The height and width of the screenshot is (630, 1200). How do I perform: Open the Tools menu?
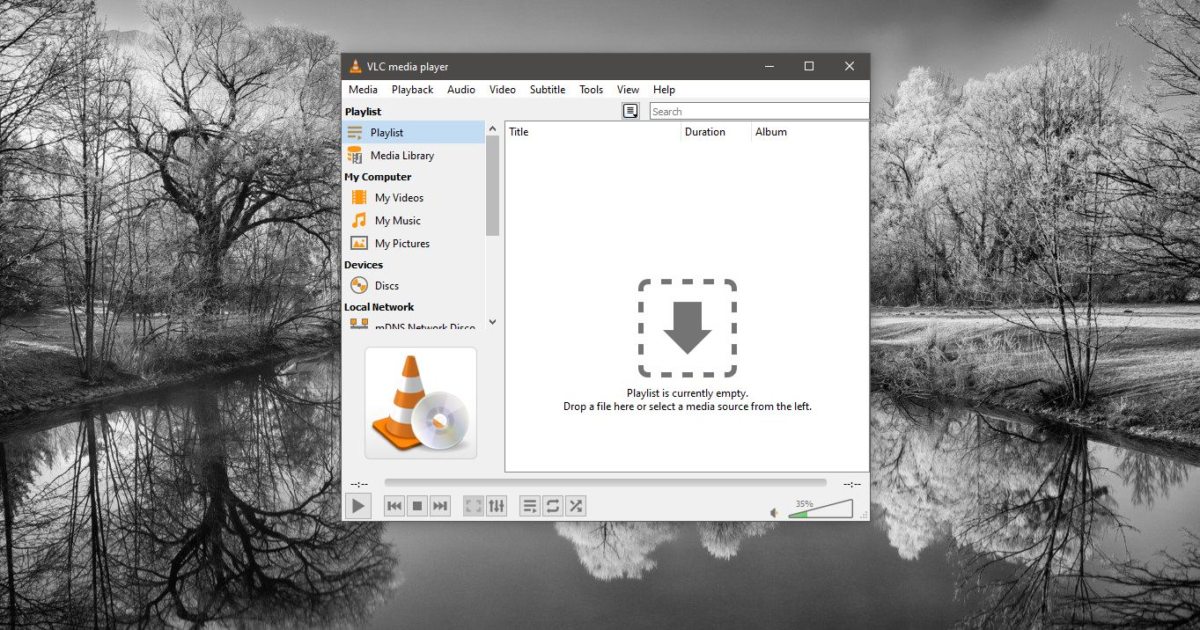pos(590,89)
